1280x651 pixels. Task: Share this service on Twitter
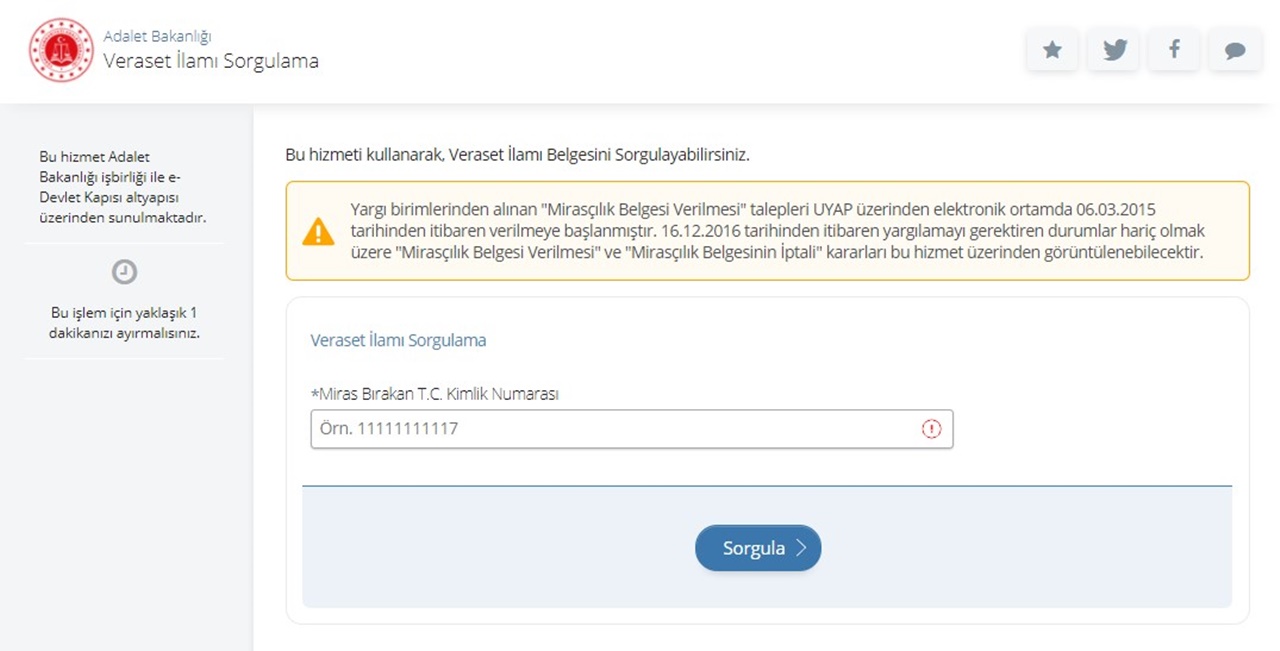pyautogui.click(x=1114, y=50)
